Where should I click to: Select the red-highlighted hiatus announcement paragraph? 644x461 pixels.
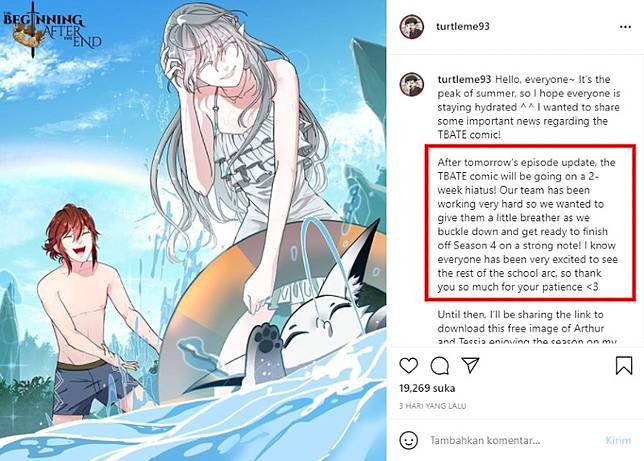[x=530, y=223]
